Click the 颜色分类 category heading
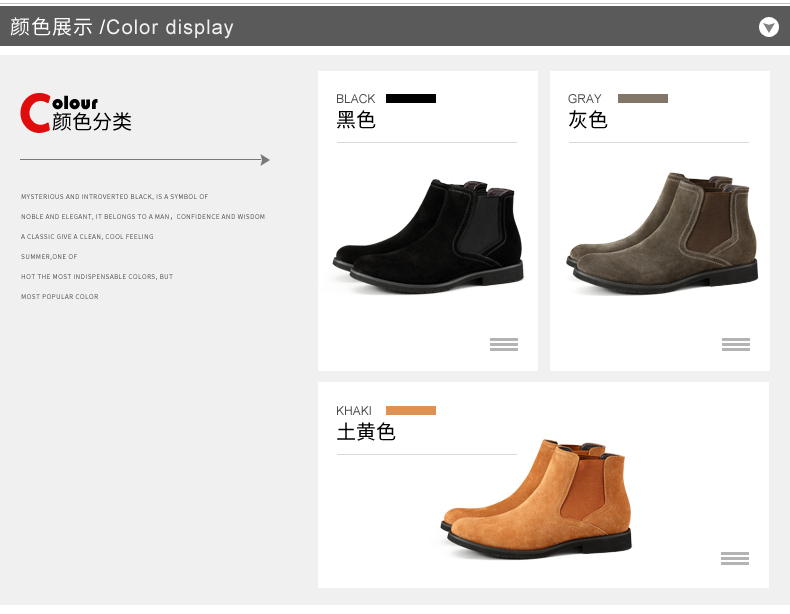The image size is (790, 614). point(92,122)
